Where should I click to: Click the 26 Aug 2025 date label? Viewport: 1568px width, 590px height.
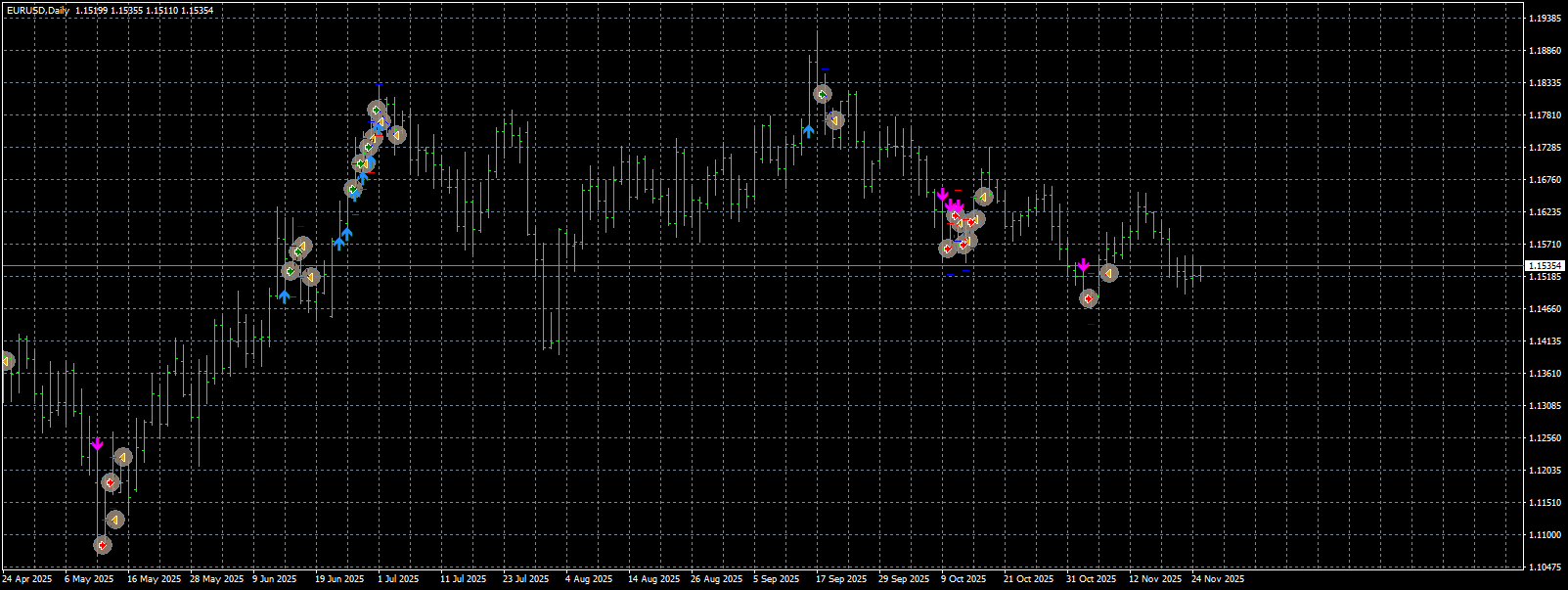pyautogui.click(x=717, y=579)
